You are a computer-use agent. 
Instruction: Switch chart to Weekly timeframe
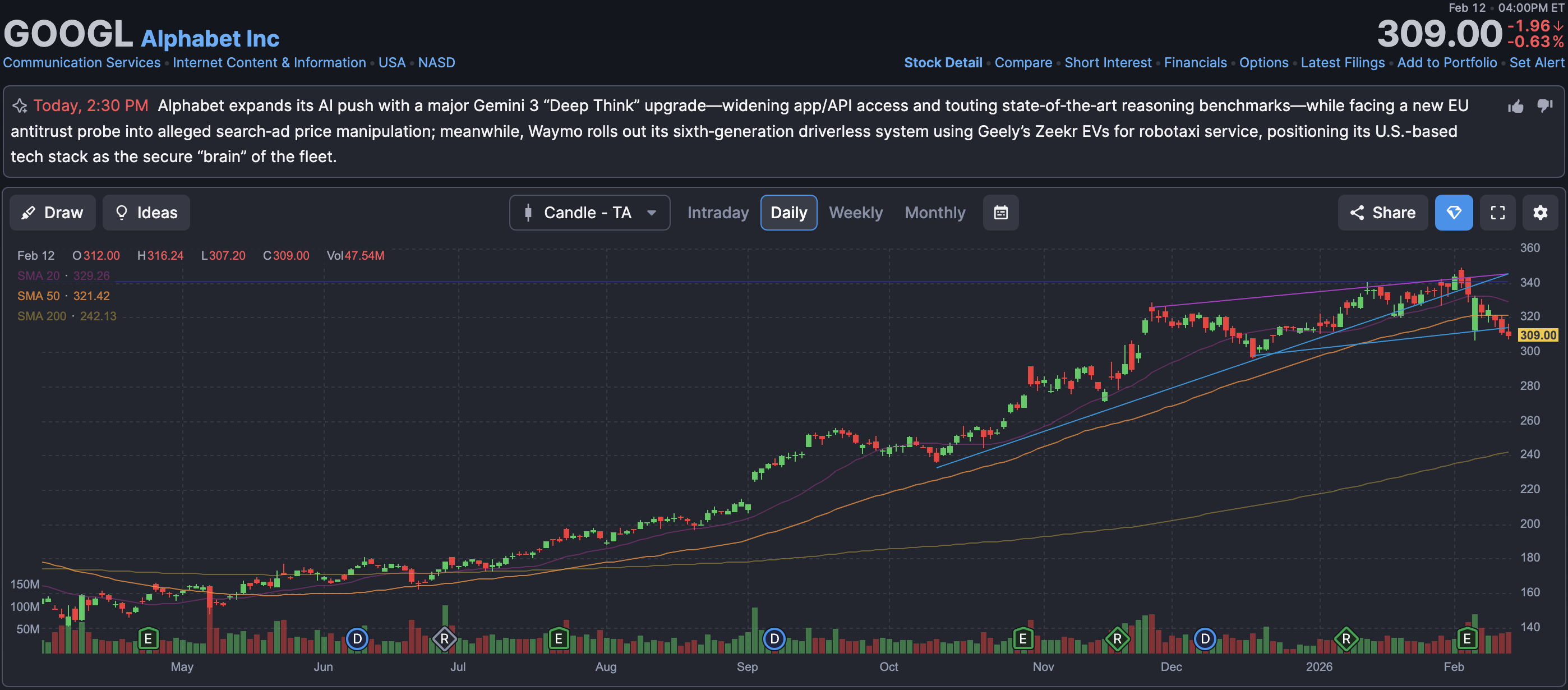point(855,213)
